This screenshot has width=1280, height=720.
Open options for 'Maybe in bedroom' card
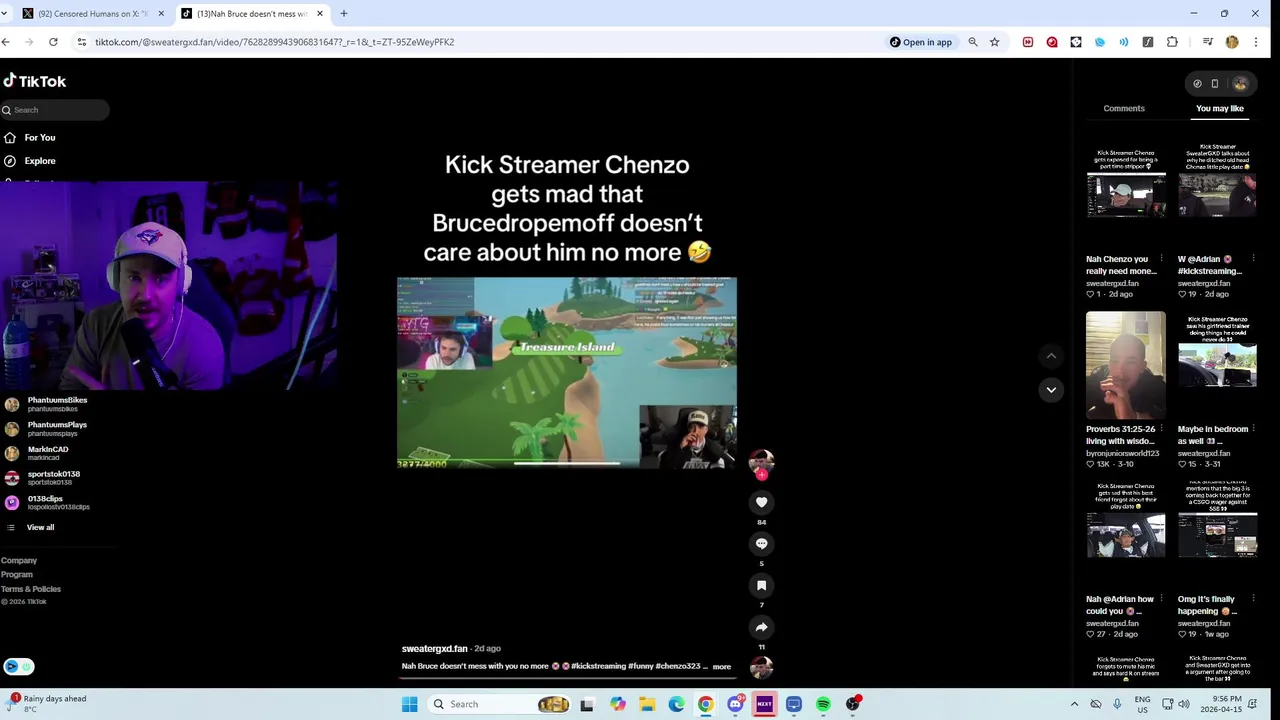click(x=1253, y=429)
